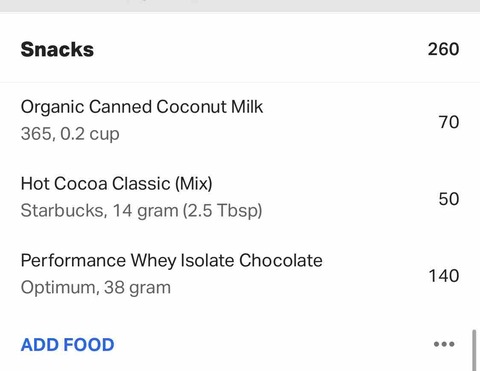Image resolution: width=480 pixels, height=371 pixels.
Task: Click the 70 calorie value for coconut milk
Action: click(449, 122)
